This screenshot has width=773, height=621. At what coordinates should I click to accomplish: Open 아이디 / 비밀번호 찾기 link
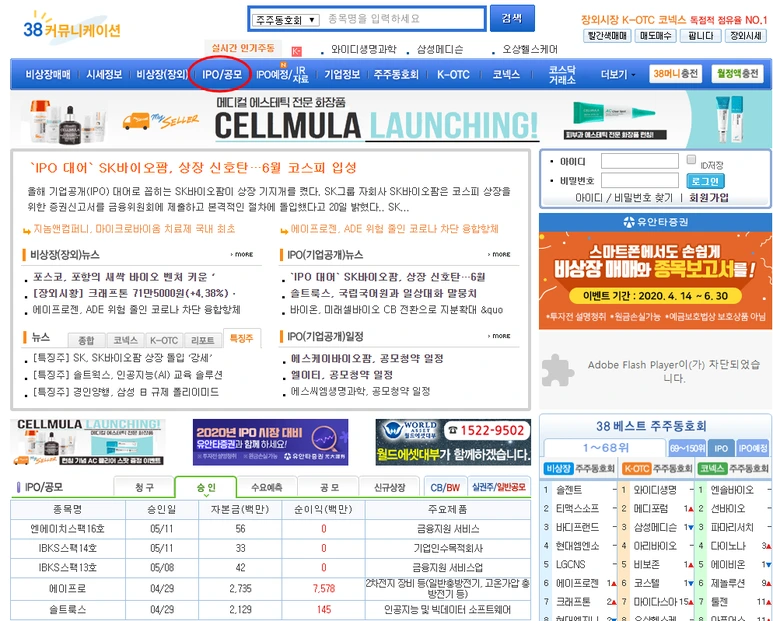[624, 198]
